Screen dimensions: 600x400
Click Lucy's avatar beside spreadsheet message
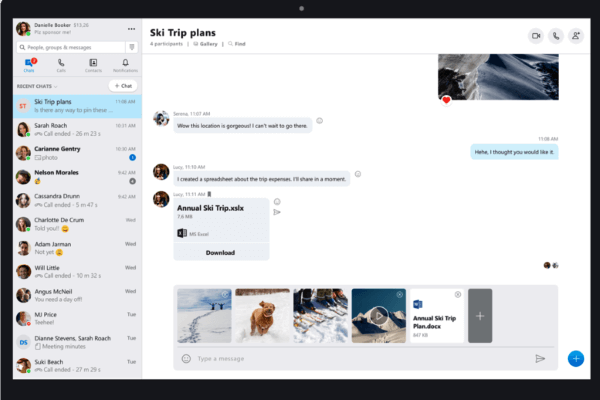(x=161, y=172)
